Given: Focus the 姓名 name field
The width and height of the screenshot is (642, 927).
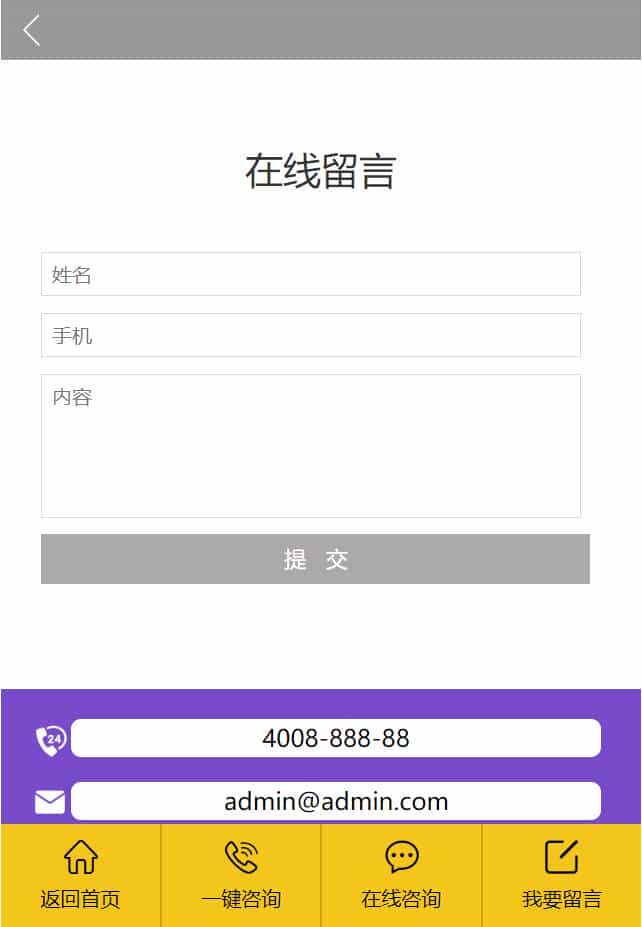Looking at the screenshot, I should (311, 274).
